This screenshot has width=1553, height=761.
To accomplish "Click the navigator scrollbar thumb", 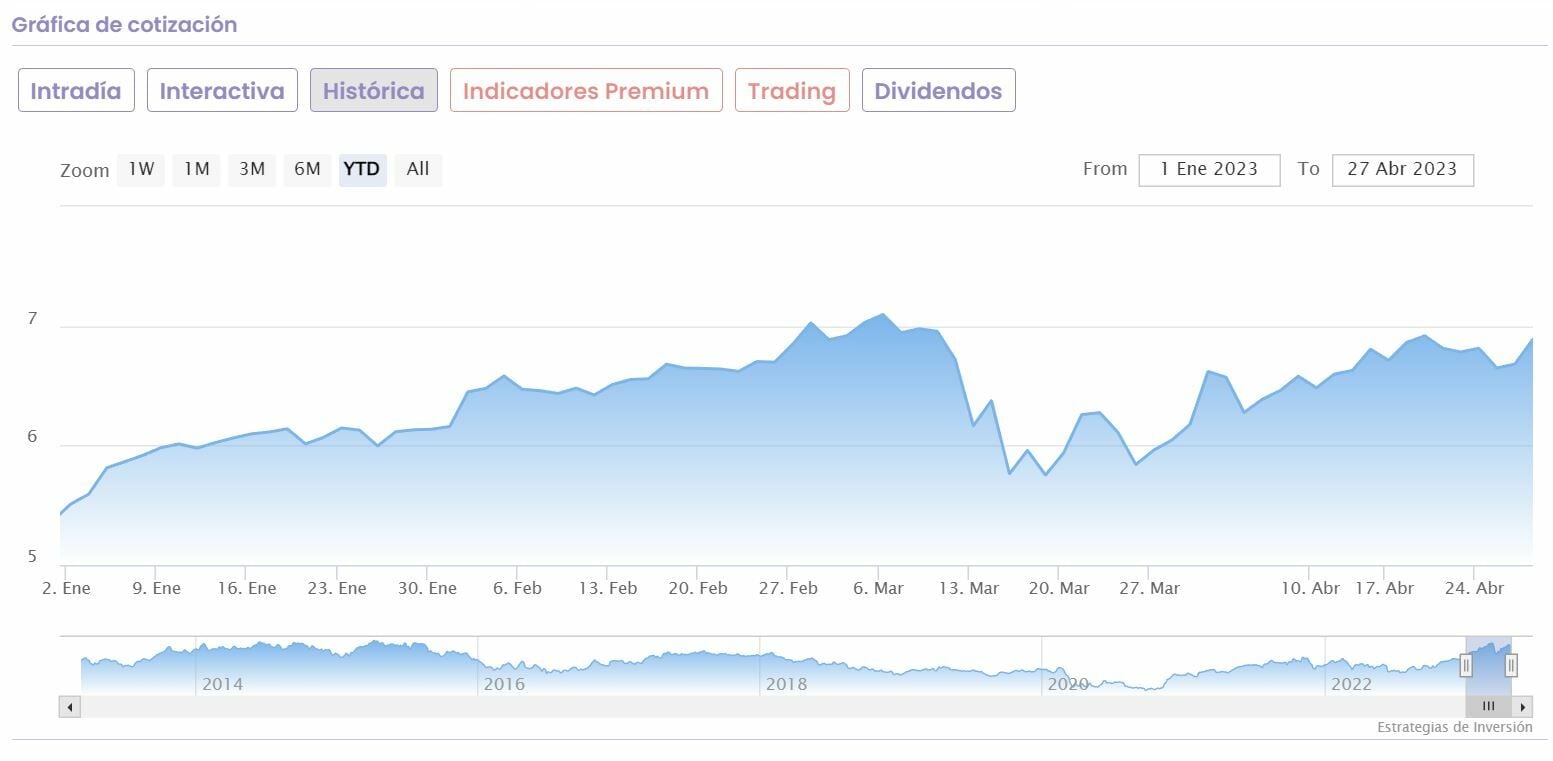I will click(x=1488, y=706).
